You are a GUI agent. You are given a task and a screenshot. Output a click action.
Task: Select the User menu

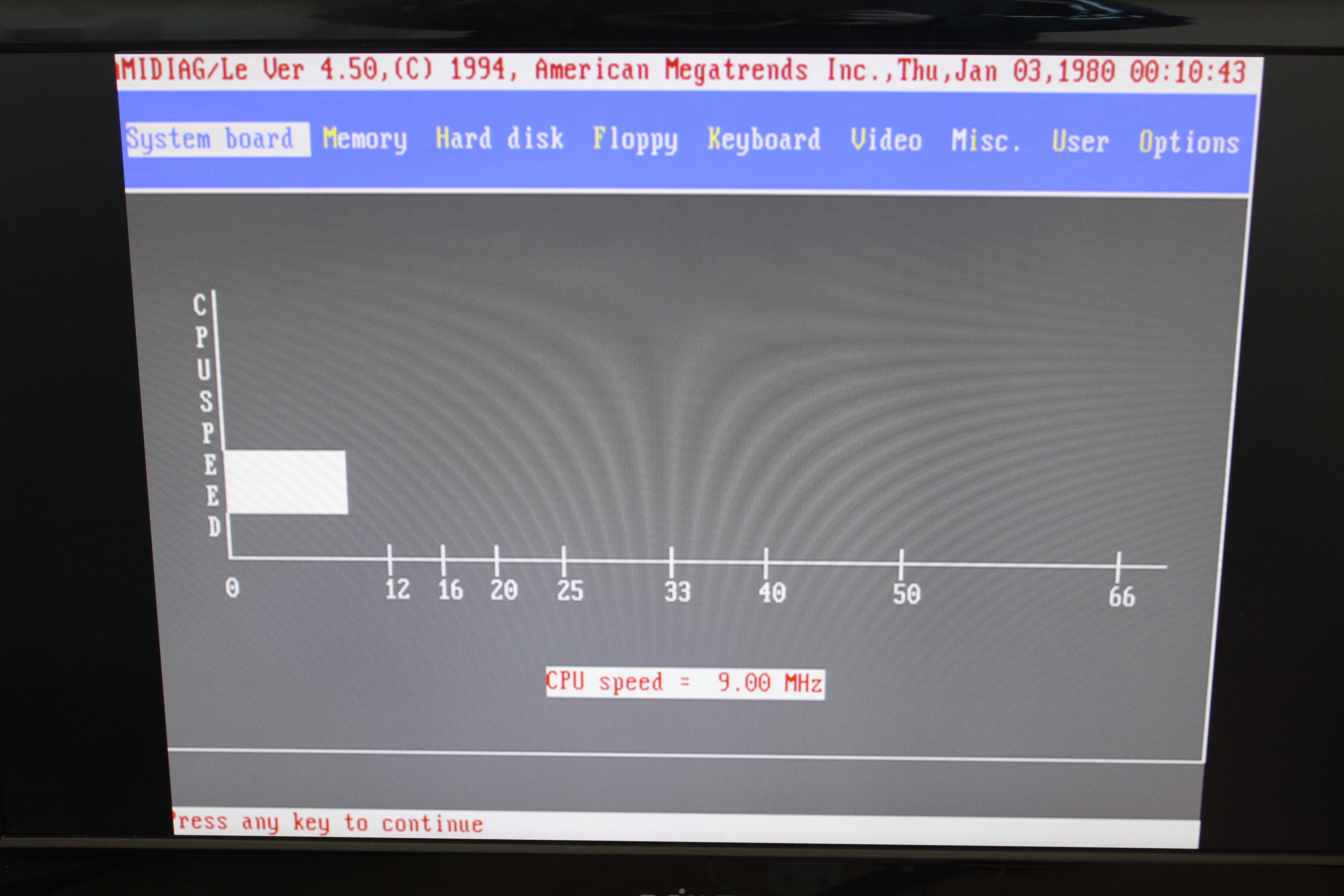(x=1081, y=141)
